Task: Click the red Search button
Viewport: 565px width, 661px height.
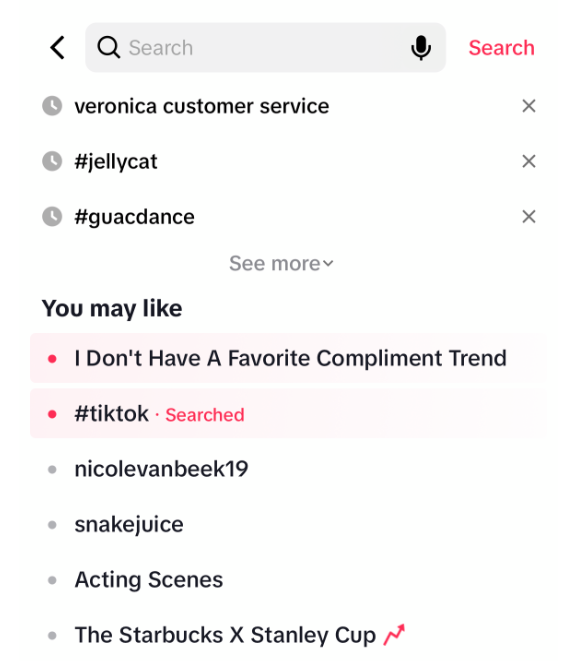Action: (501, 48)
